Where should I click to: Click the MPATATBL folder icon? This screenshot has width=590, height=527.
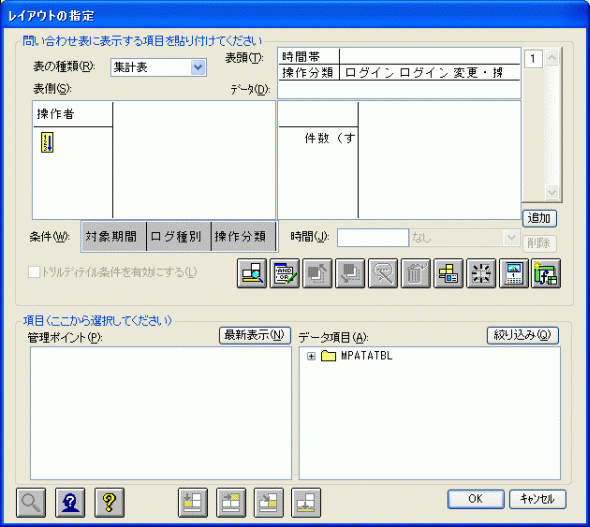point(328,356)
